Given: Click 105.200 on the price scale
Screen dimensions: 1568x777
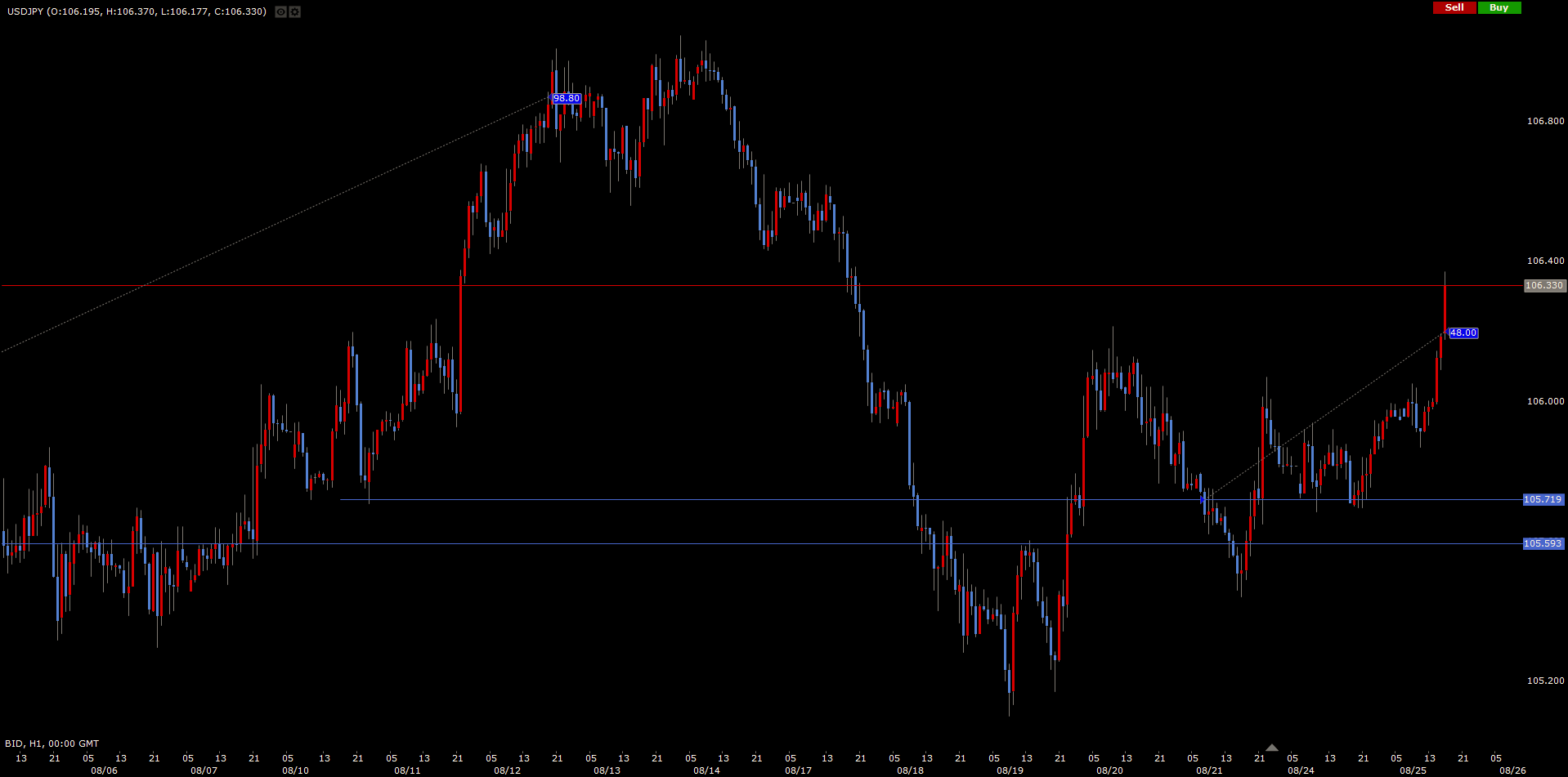Looking at the screenshot, I should [x=1545, y=681].
